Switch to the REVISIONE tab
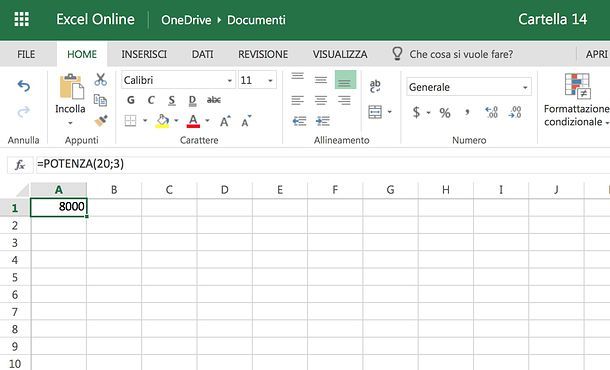 tap(263, 54)
